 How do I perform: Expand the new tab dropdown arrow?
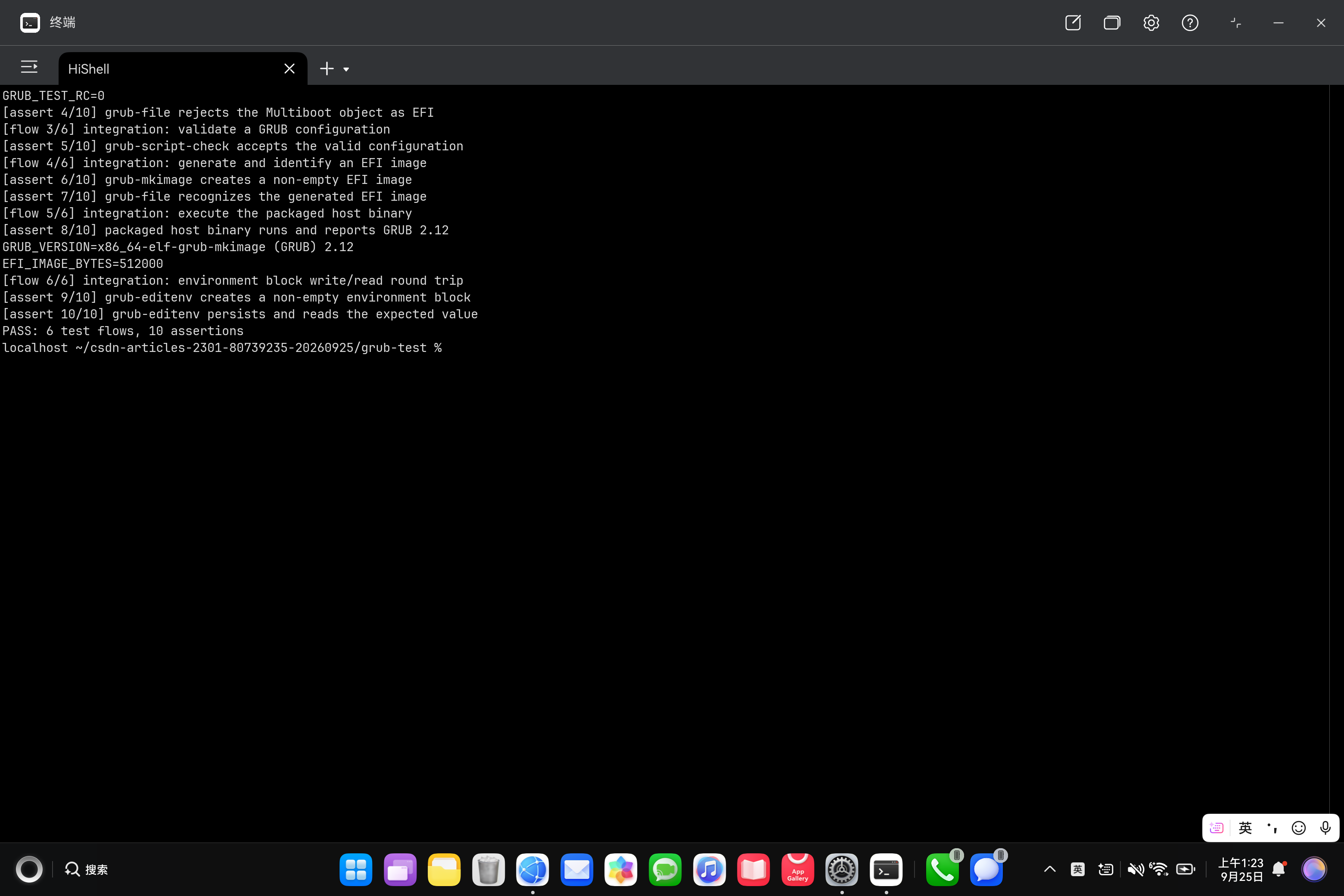click(346, 69)
